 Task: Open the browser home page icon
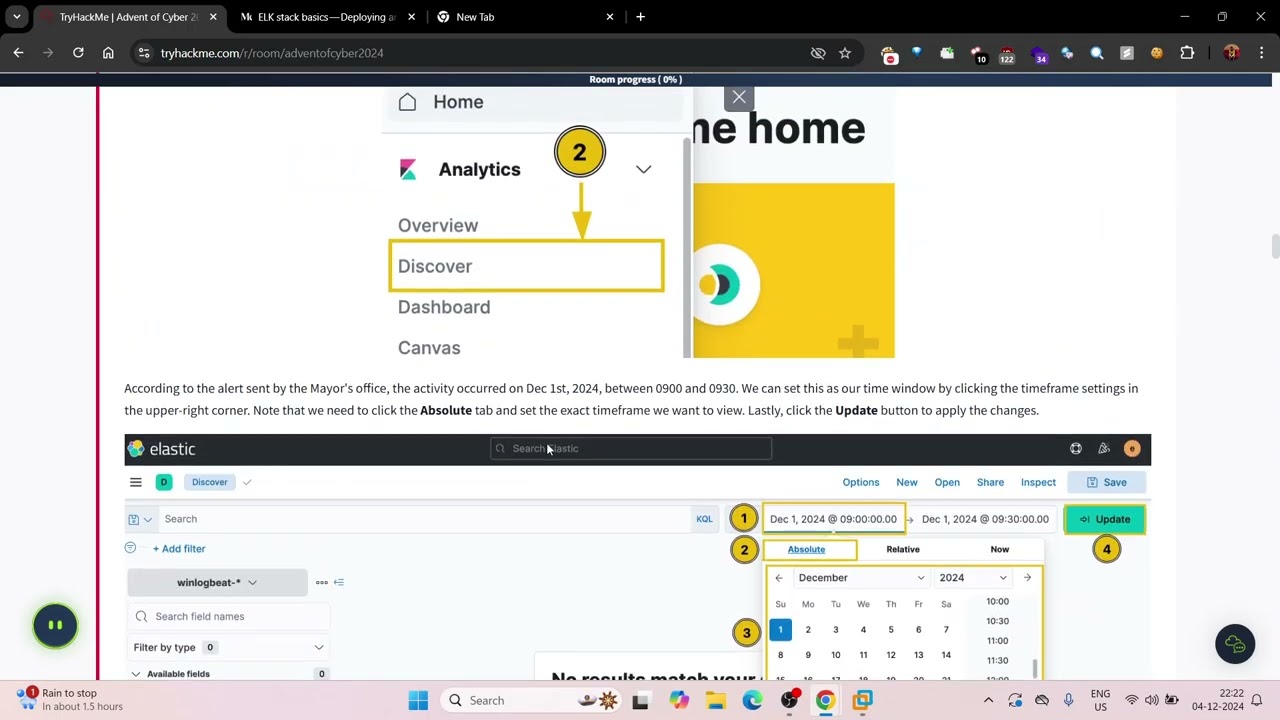click(x=108, y=53)
